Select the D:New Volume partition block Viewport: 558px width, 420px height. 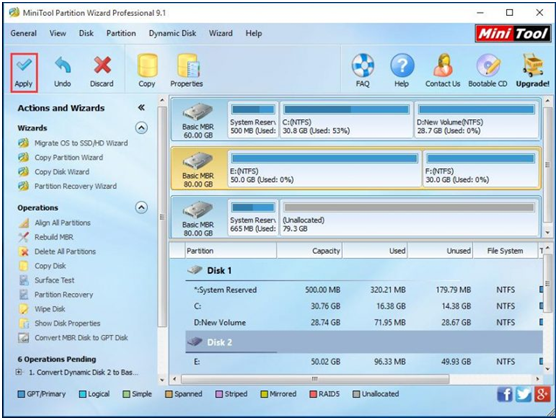(477, 120)
